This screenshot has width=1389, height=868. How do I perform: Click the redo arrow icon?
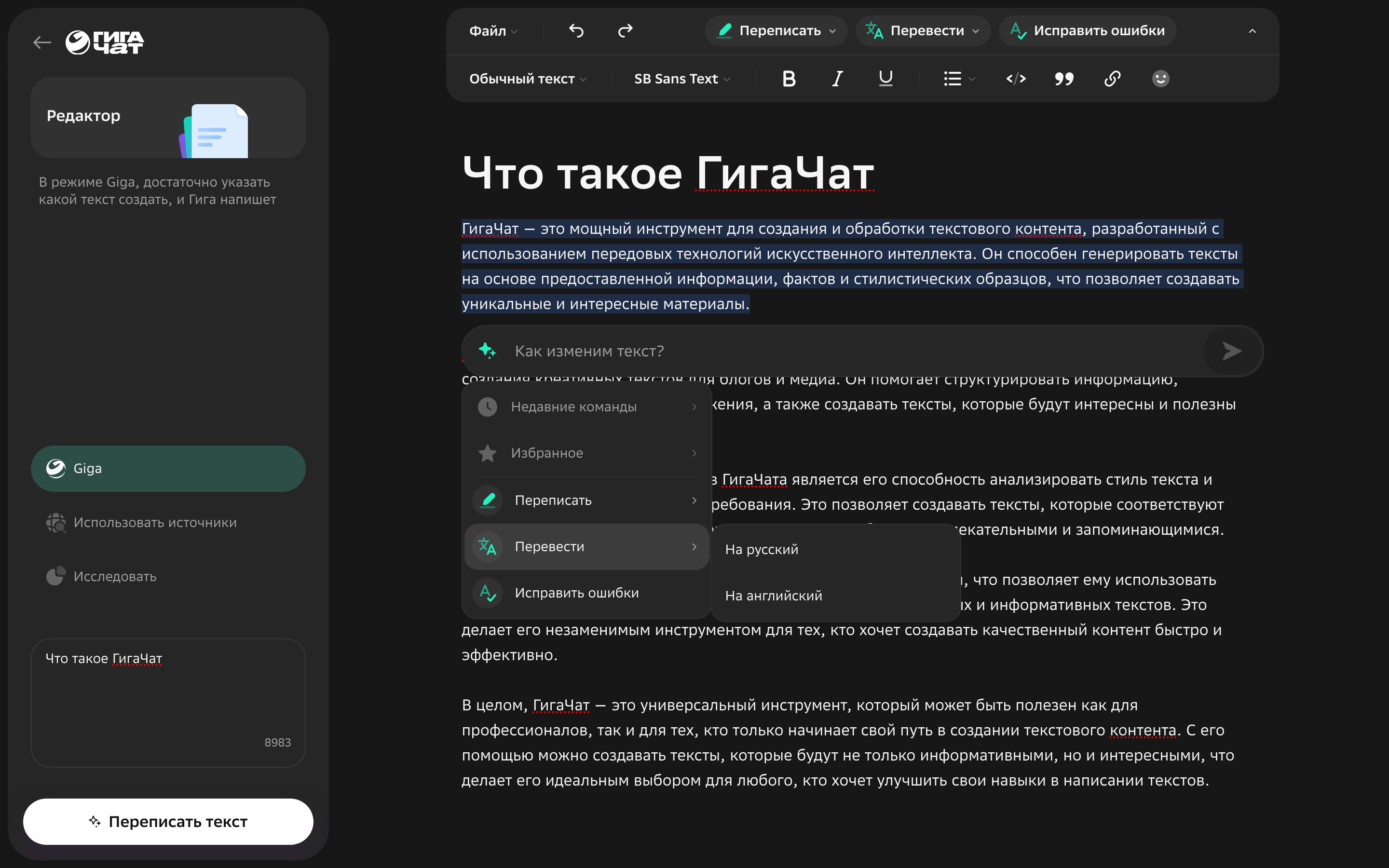(625, 30)
